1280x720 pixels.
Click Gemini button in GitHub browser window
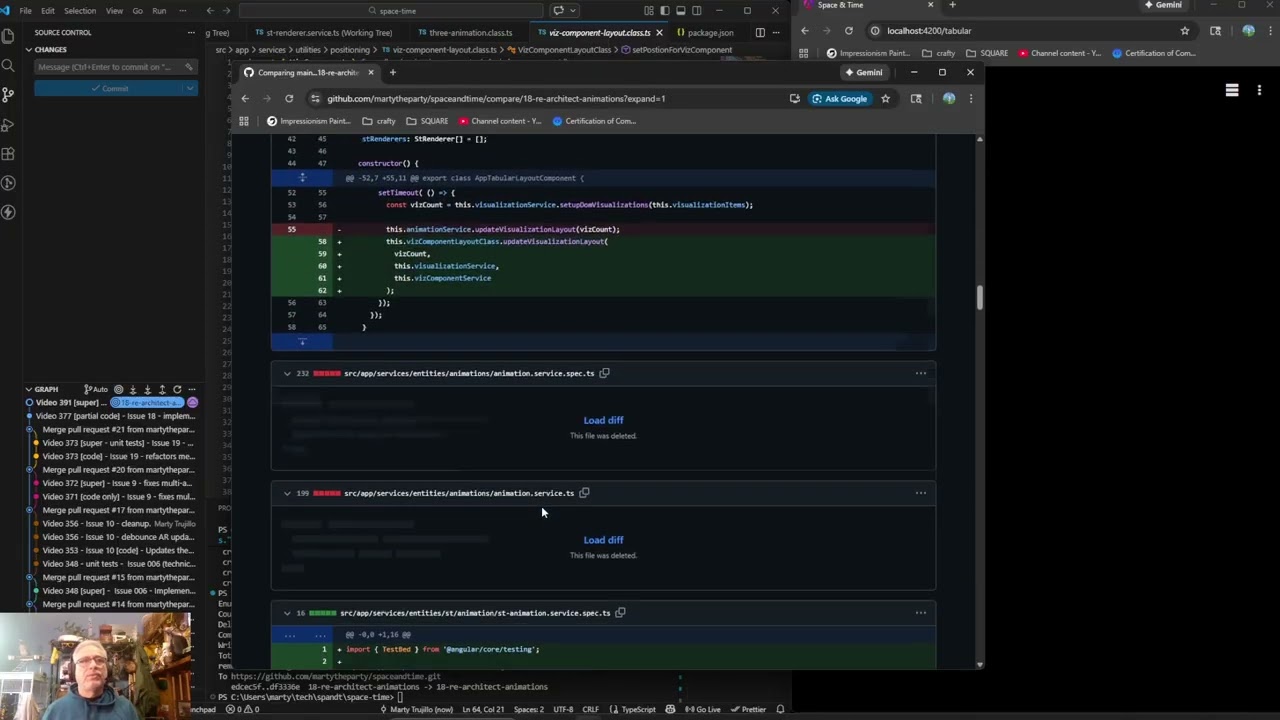click(864, 72)
